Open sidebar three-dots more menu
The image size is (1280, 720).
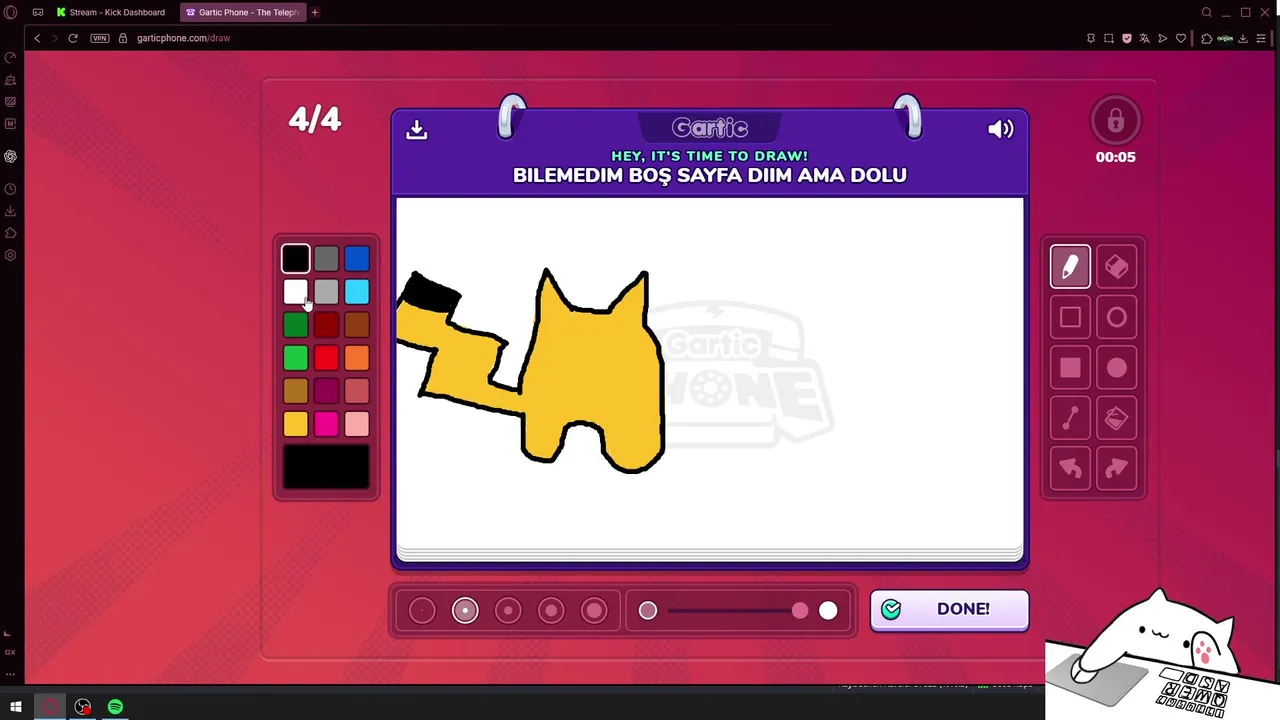(x=10, y=673)
